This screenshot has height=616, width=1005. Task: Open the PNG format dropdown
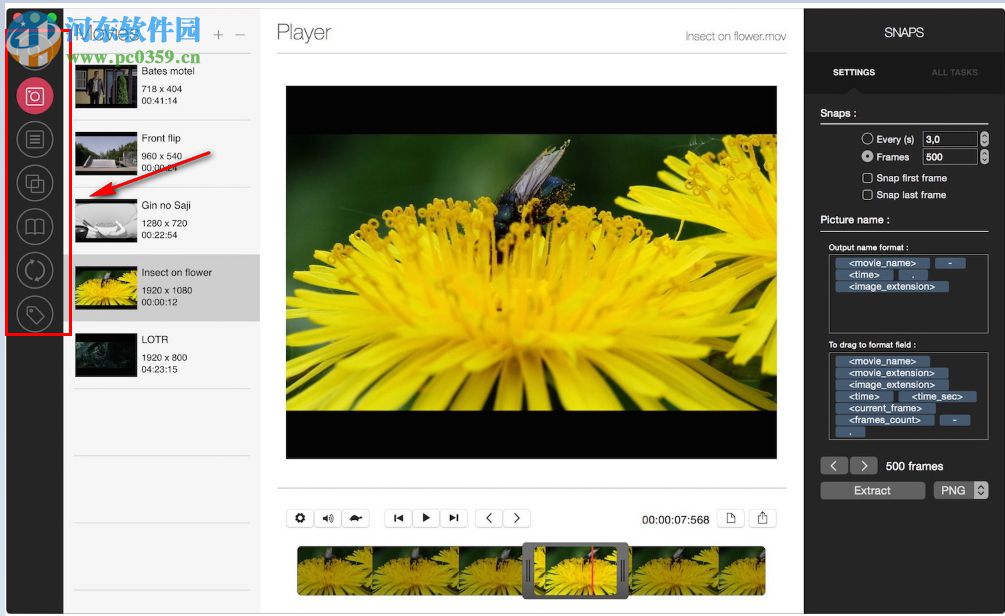[961, 490]
